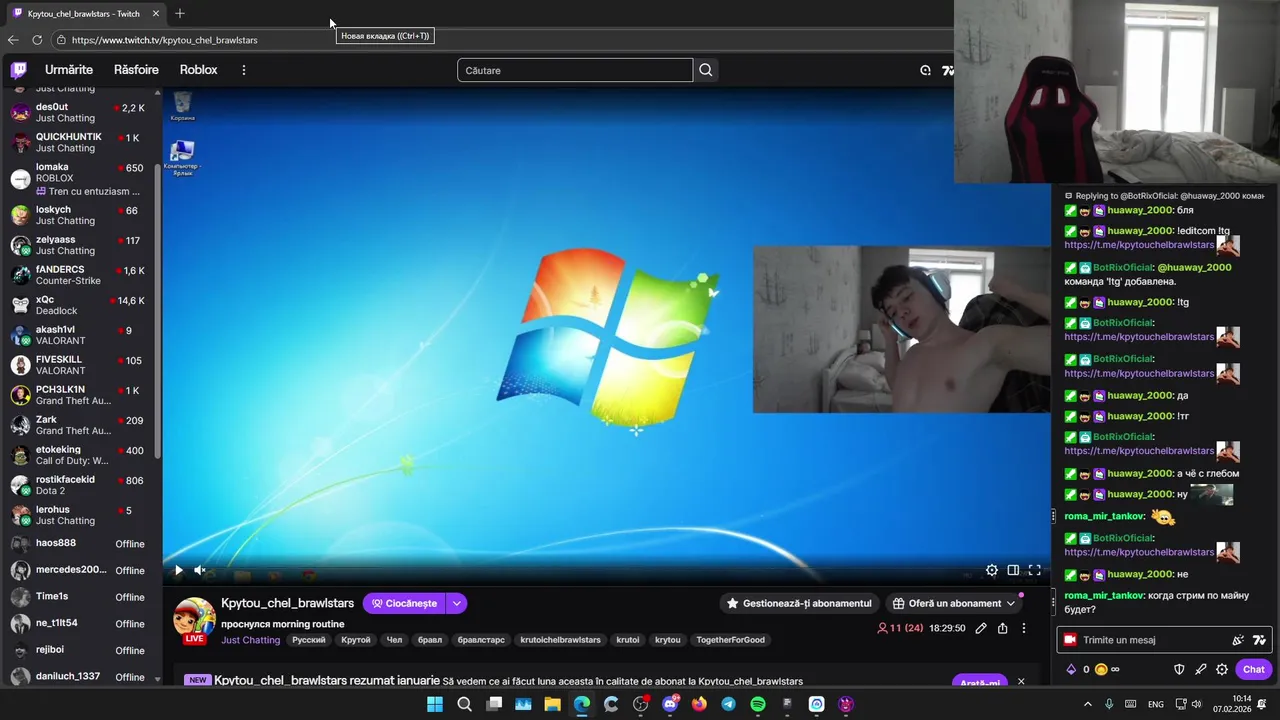Click the red camera icon in chat input
The height and width of the screenshot is (720, 1280).
[x=1070, y=640]
